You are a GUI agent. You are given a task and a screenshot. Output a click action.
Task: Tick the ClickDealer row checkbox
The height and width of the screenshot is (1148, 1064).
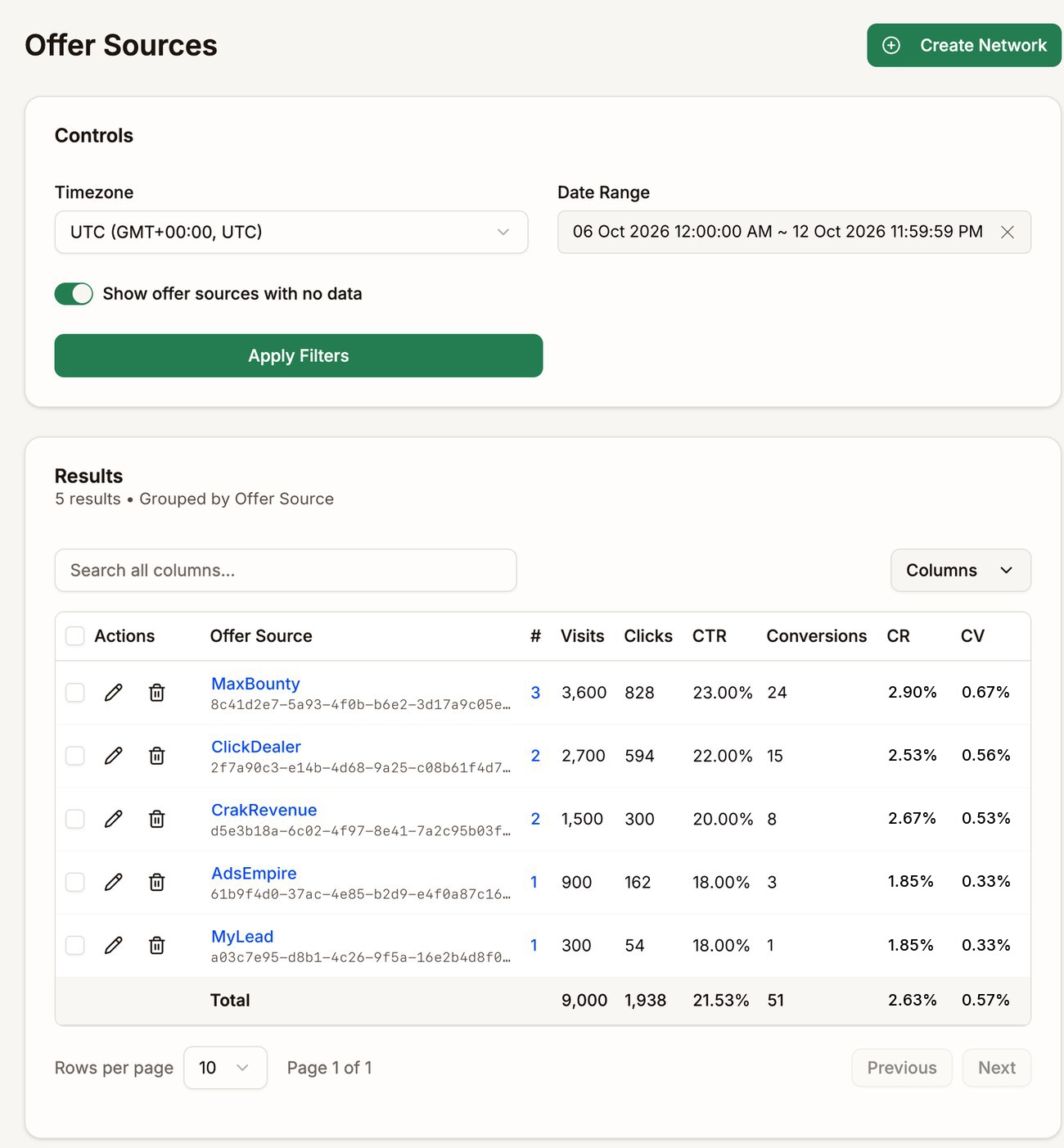tap(75, 756)
